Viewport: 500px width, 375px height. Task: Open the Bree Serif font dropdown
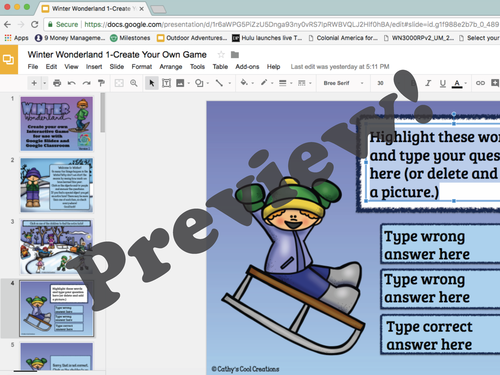(x=343, y=83)
